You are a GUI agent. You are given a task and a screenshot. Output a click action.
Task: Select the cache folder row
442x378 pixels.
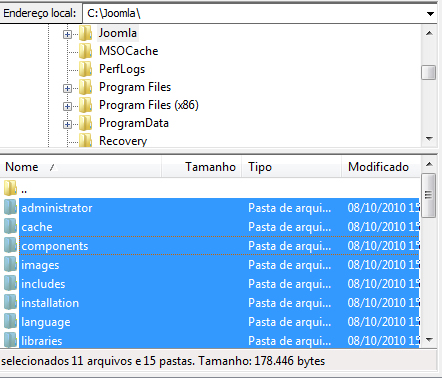(x=210, y=227)
